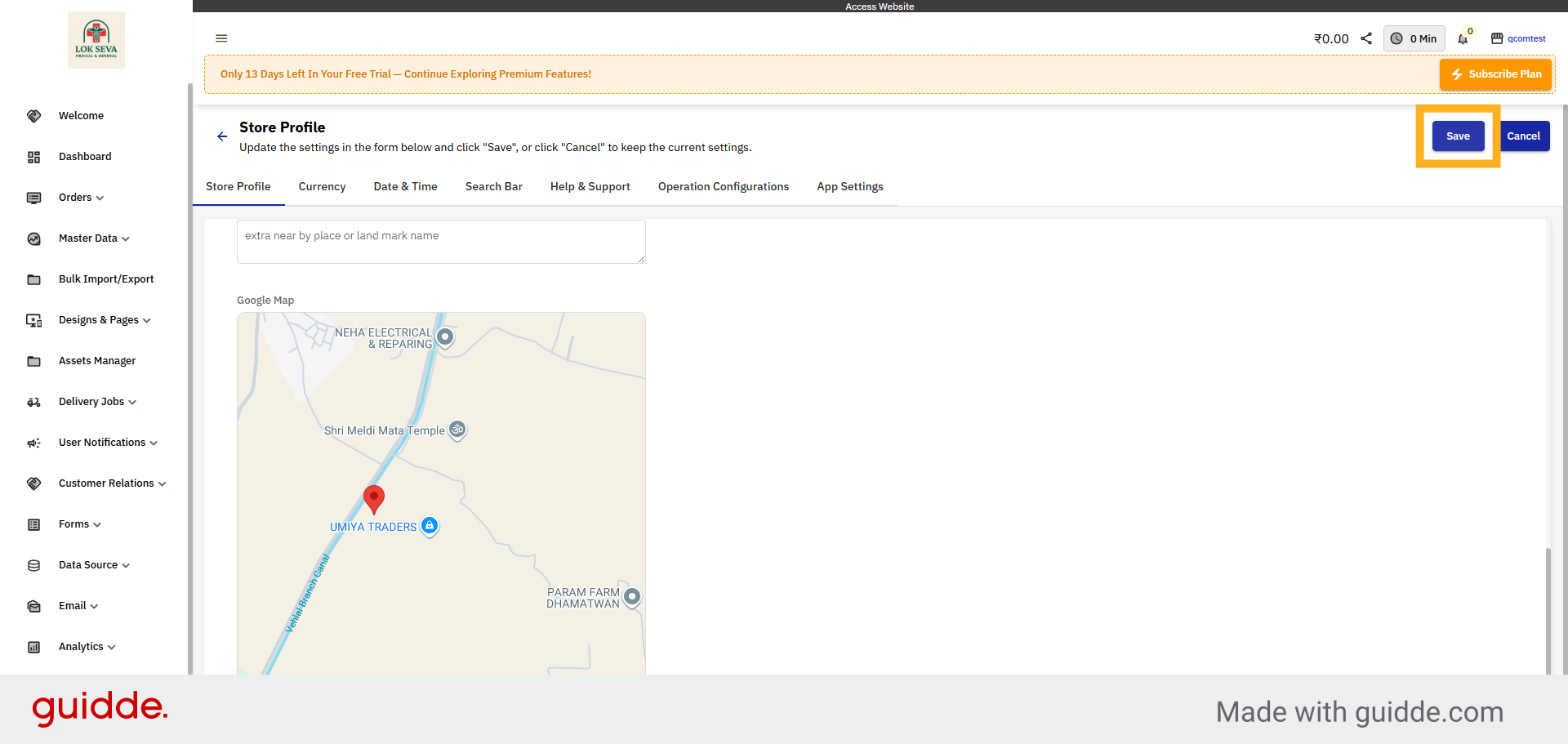This screenshot has height=744, width=1568.
Task: Open the Welcome page
Action: pyautogui.click(x=81, y=116)
